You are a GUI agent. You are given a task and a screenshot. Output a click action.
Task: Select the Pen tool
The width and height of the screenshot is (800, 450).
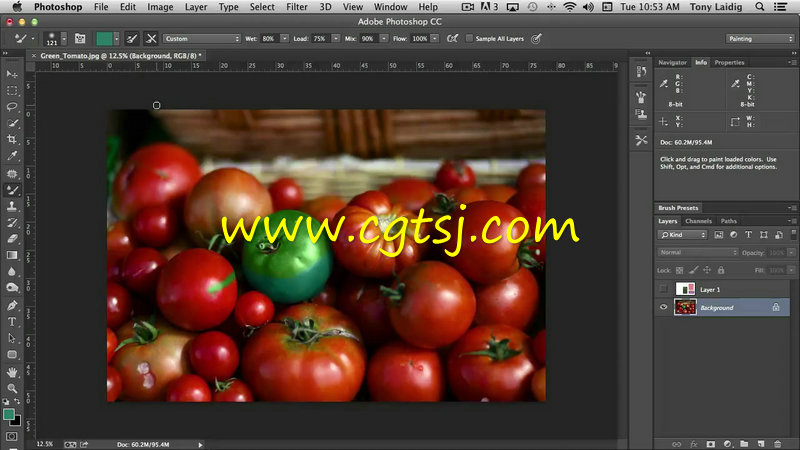click(x=12, y=306)
